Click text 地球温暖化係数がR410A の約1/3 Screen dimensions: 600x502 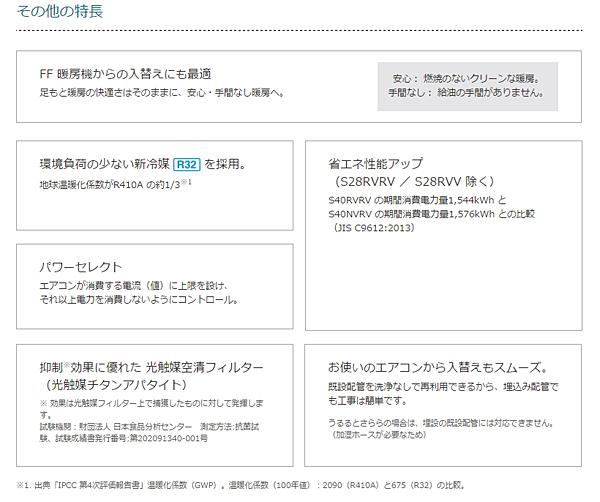coord(110,185)
